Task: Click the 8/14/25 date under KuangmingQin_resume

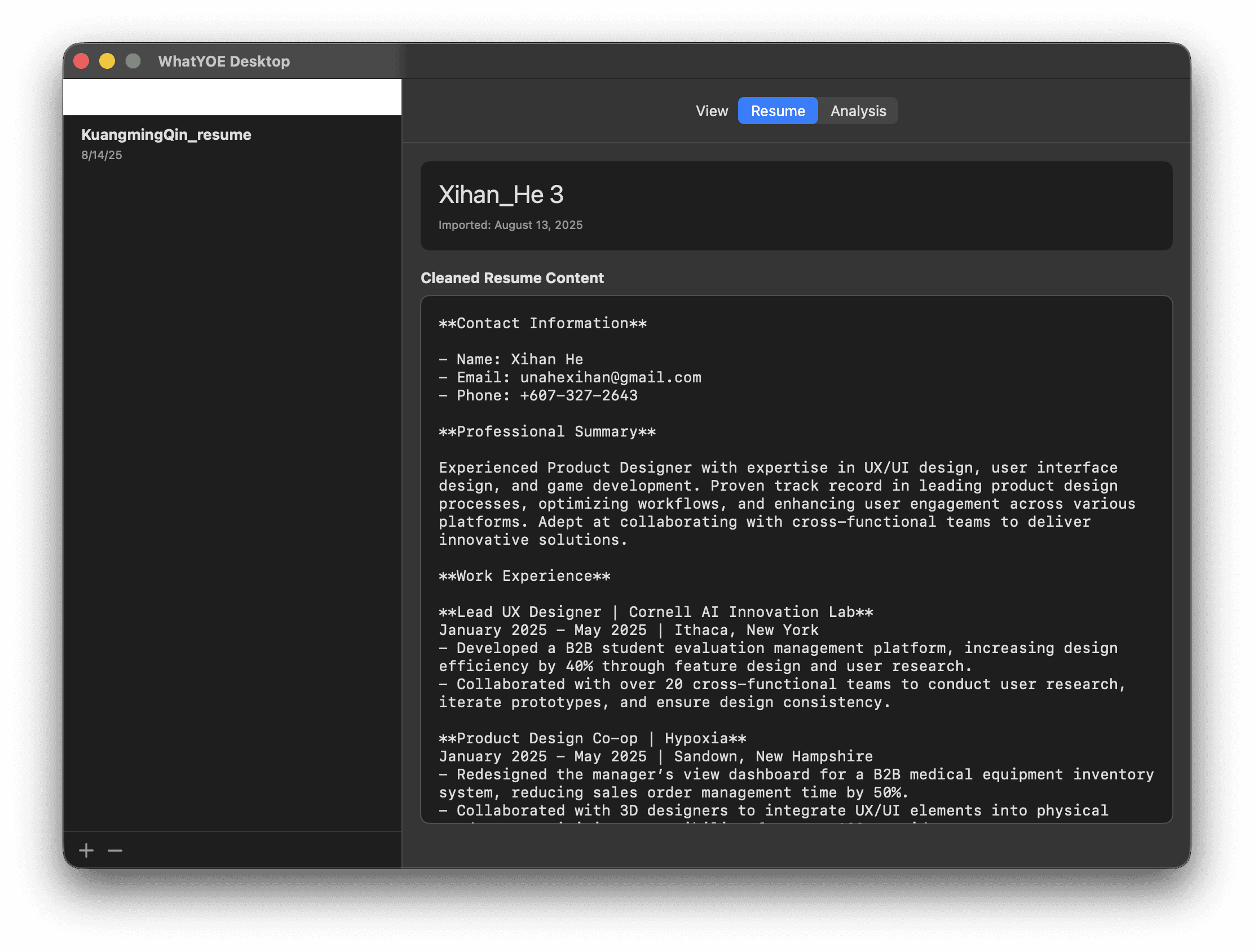Action: click(x=101, y=155)
